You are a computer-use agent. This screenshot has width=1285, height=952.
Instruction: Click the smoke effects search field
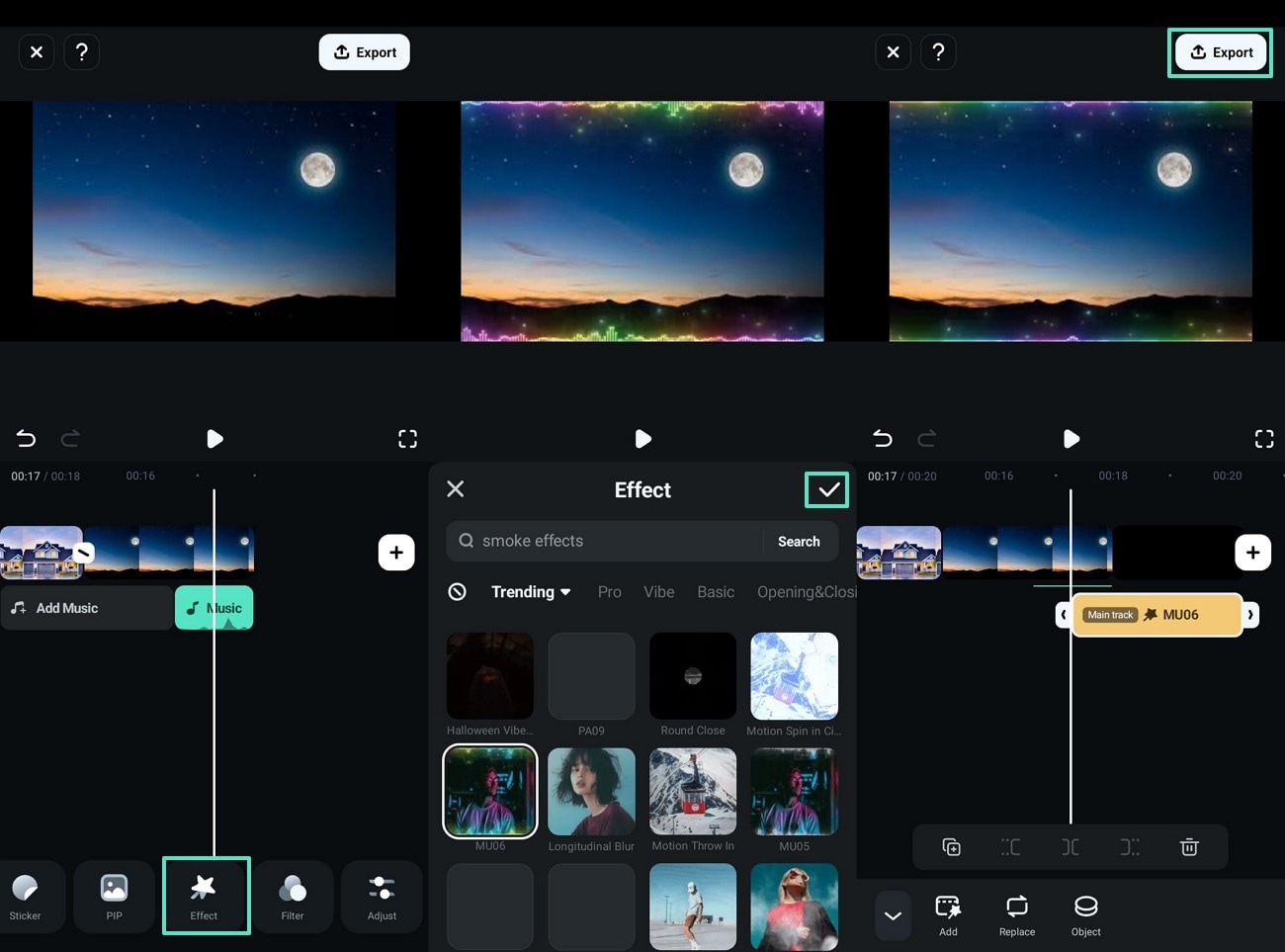(x=607, y=542)
